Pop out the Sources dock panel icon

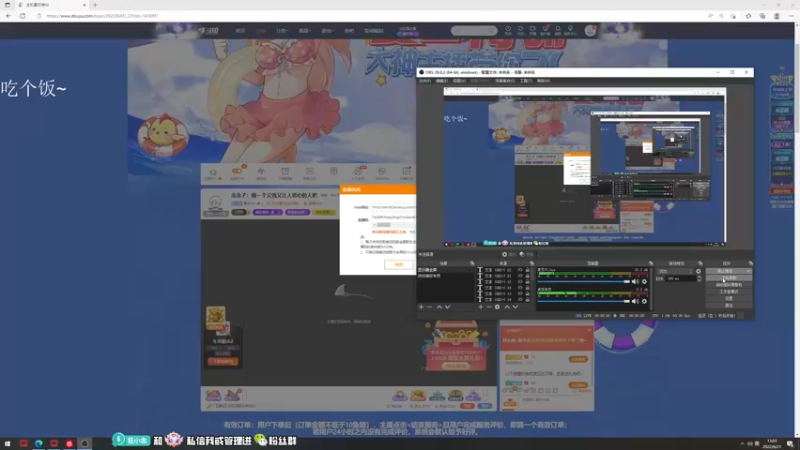pos(532,263)
